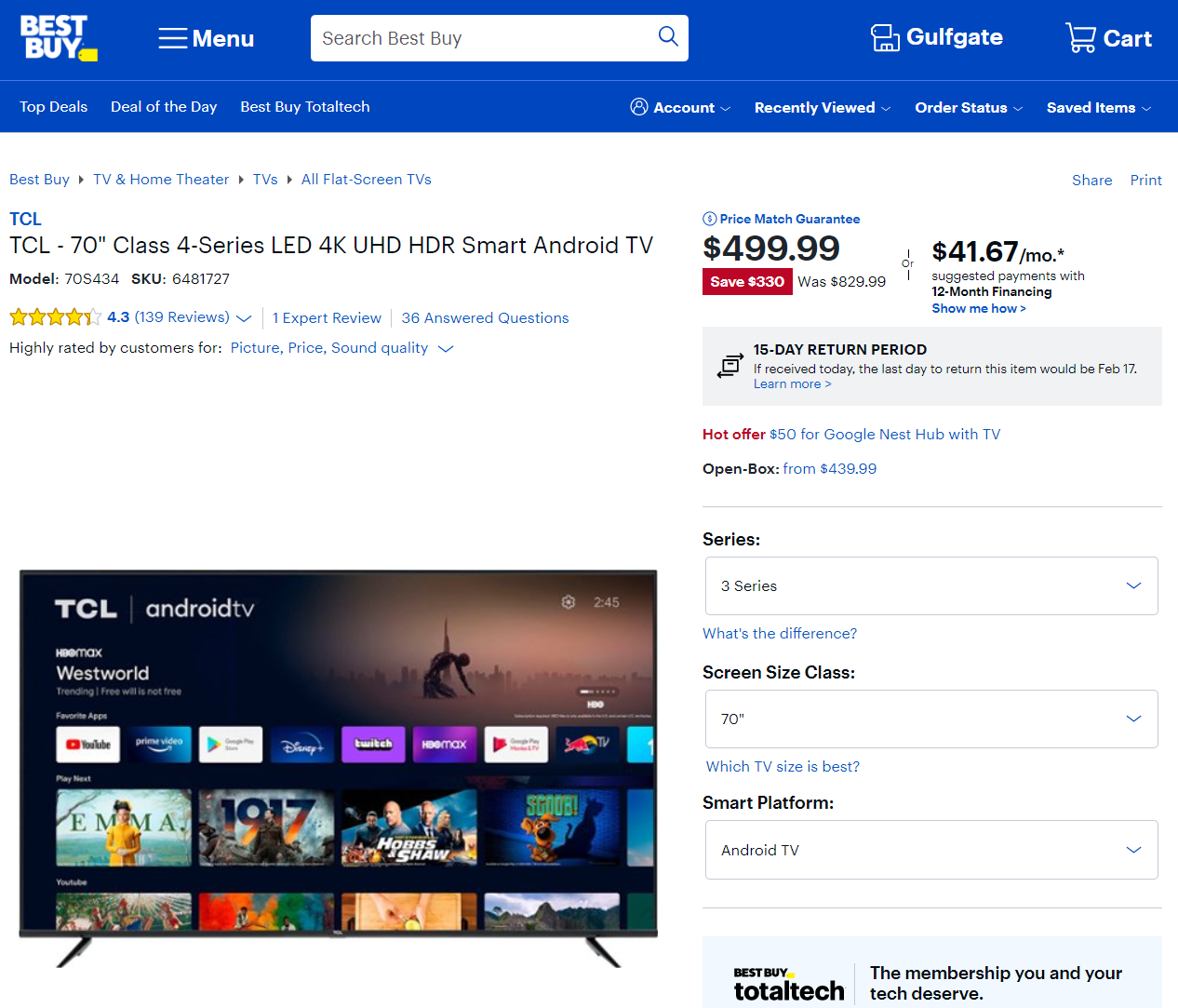
Task: Open the hamburger Menu
Action: [206, 38]
